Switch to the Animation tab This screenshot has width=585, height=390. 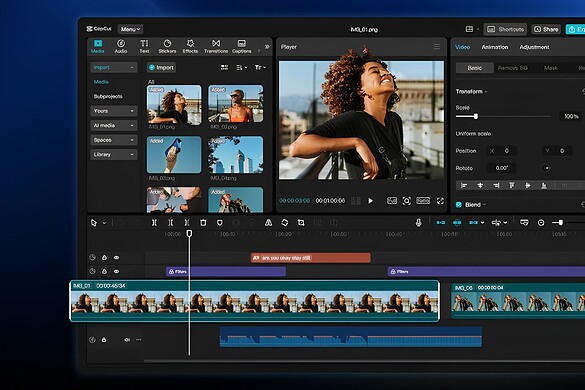495,47
